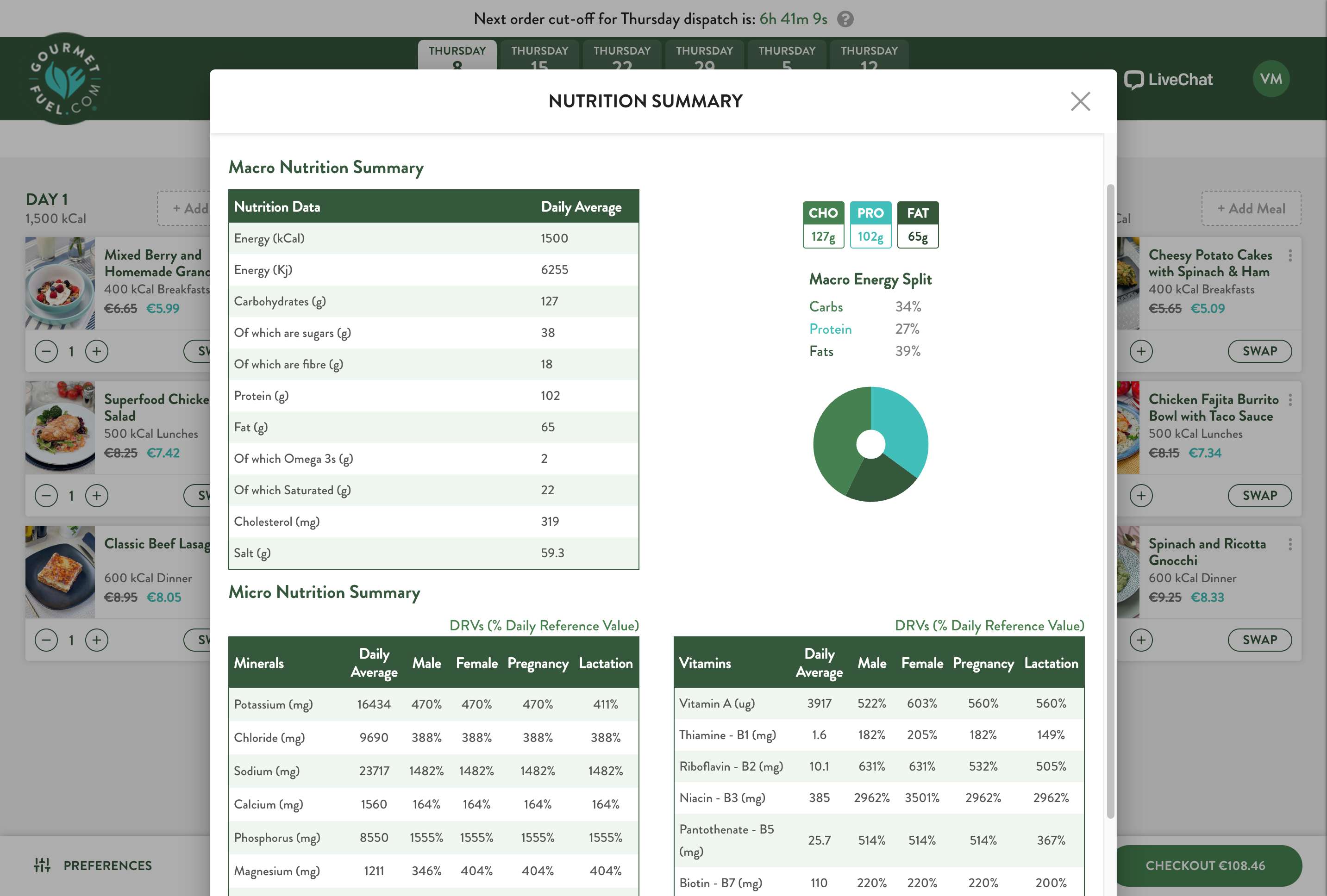Click Checkout €108.46 button

[x=1208, y=865]
